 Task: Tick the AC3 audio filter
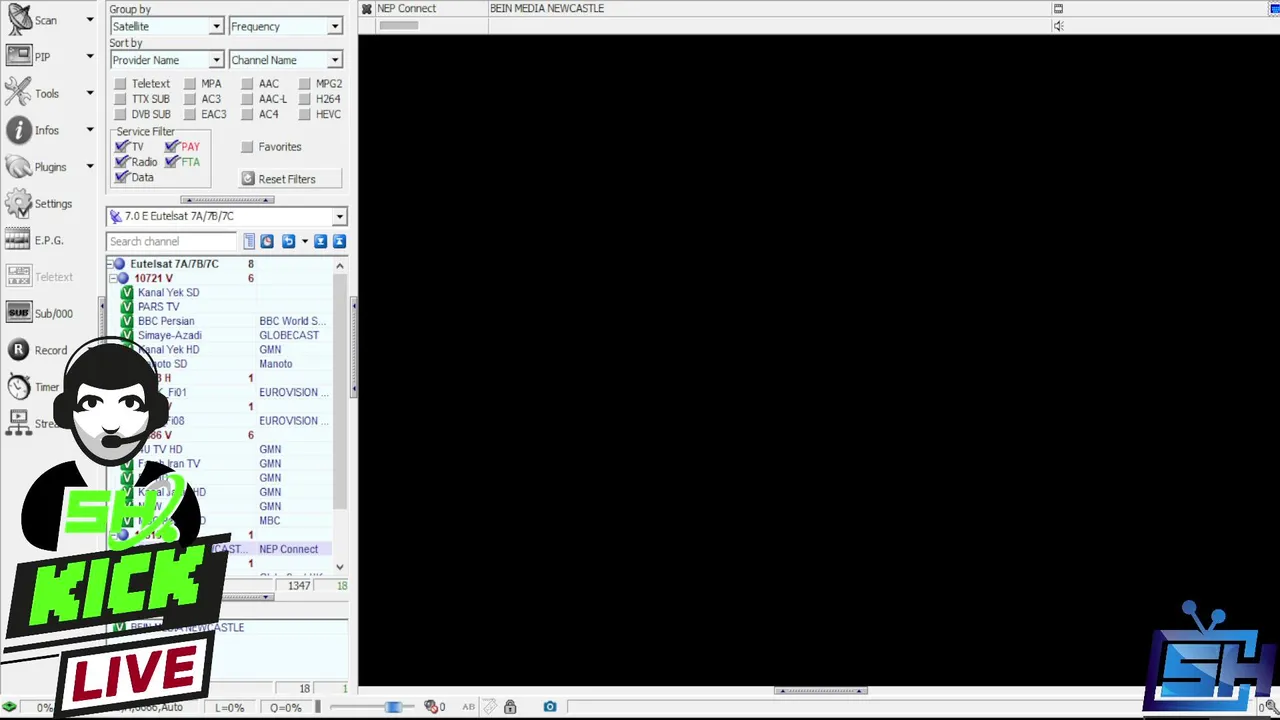pos(190,99)
